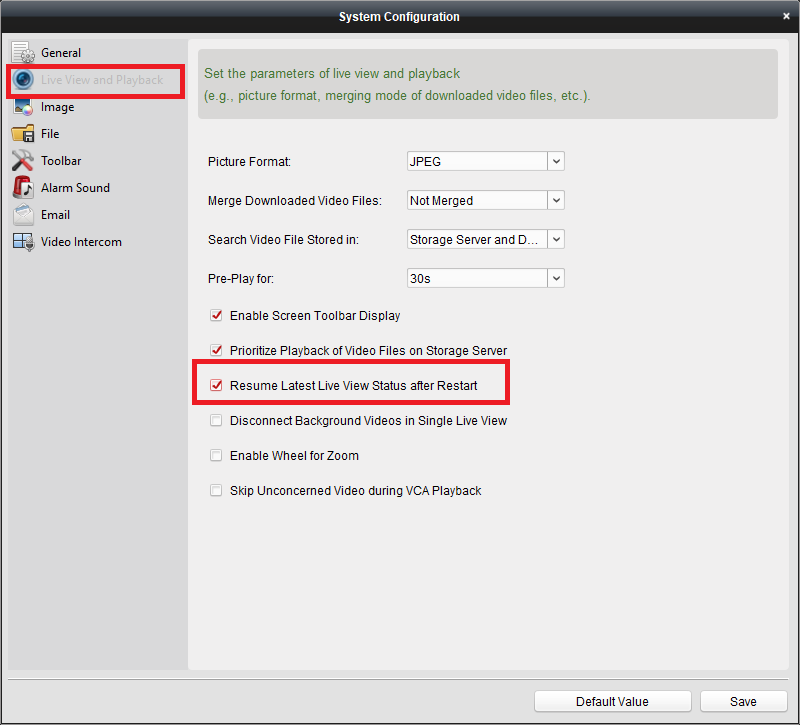This screenshot has width=800, height=725.
Task: Click the Image settings icon
Action: 23,107
